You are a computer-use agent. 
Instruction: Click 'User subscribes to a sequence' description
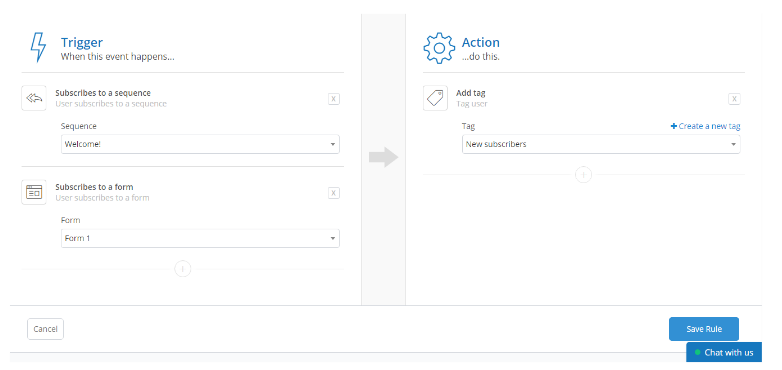(111, 104)
